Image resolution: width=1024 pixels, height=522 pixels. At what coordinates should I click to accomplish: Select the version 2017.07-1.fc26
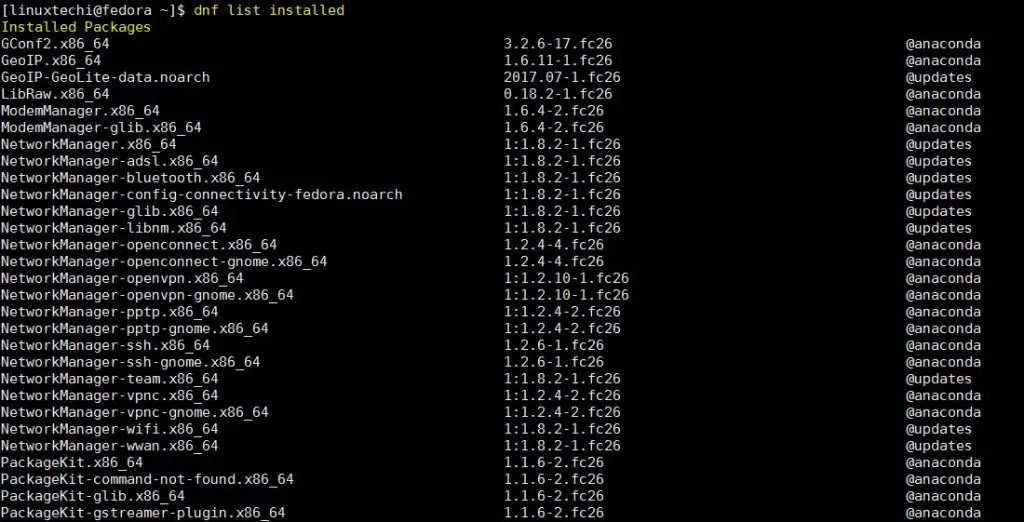click(x=562, y=78)
